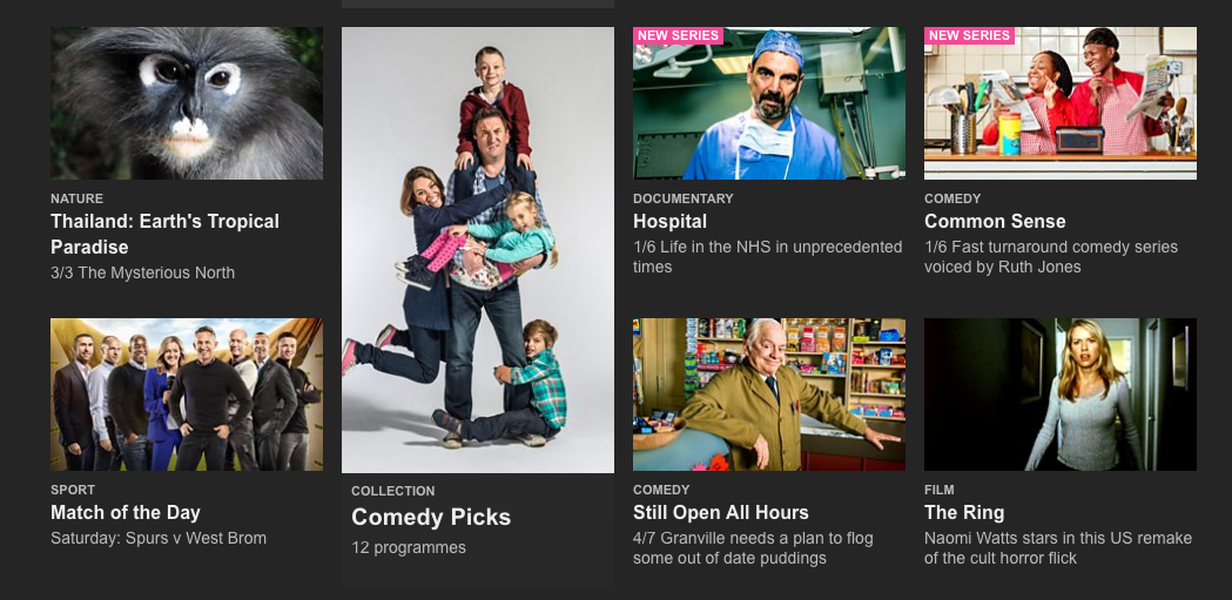The width and height of the screenshot is (1232, 600).
Task: Select the 12 programmes text
Action: [409, 547]
